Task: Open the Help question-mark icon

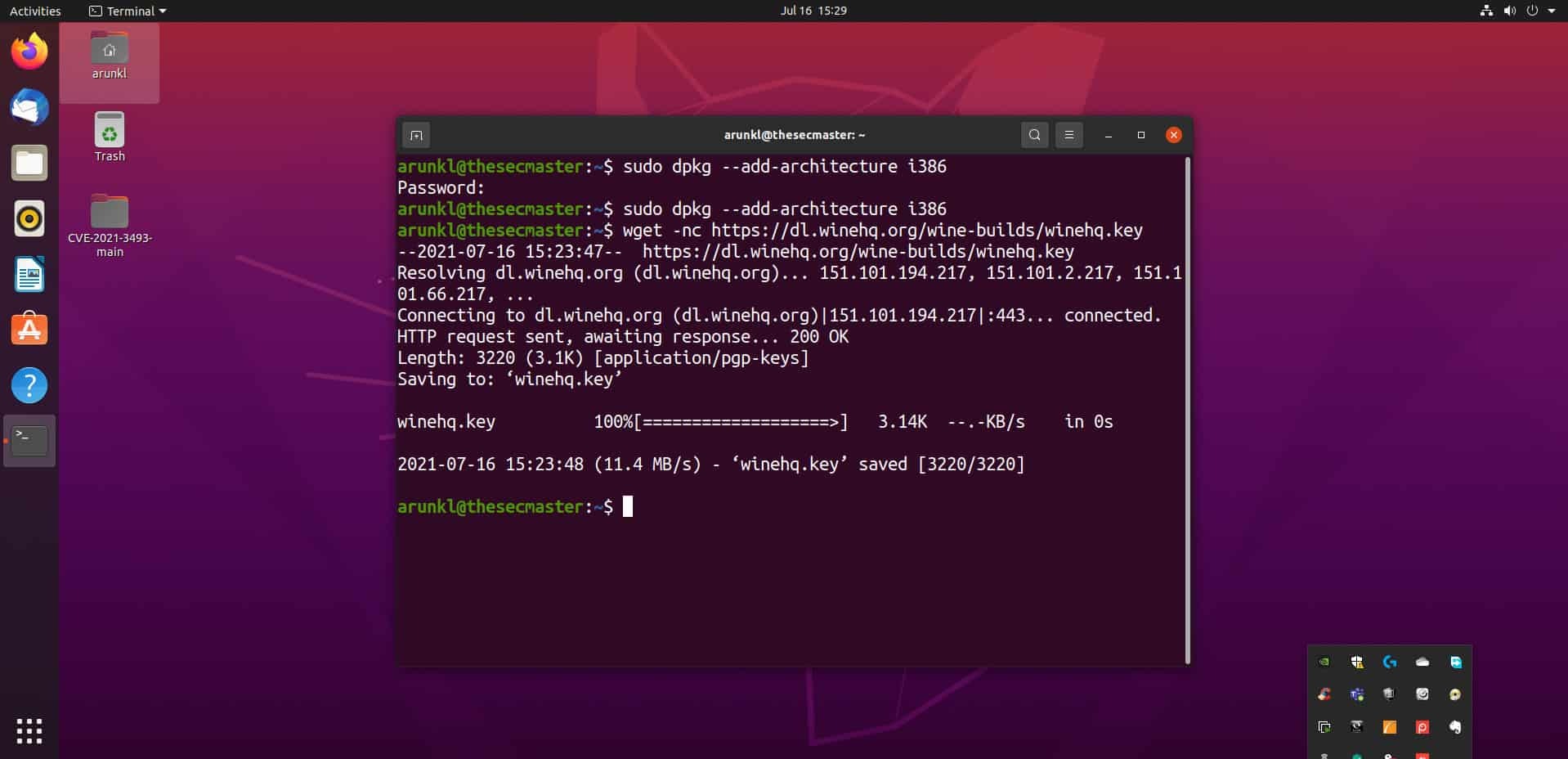Action: click(x=29, y=385)
